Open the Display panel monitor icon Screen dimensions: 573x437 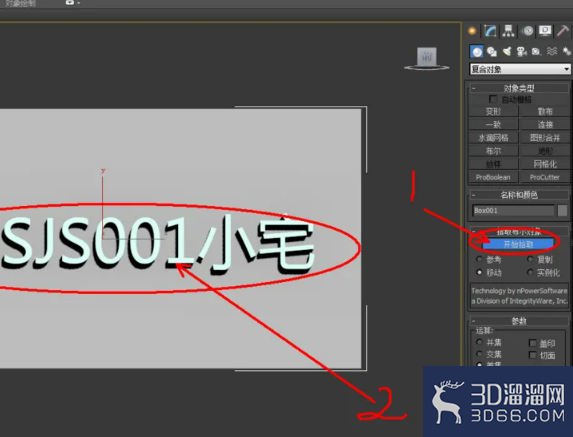point(545,31)
